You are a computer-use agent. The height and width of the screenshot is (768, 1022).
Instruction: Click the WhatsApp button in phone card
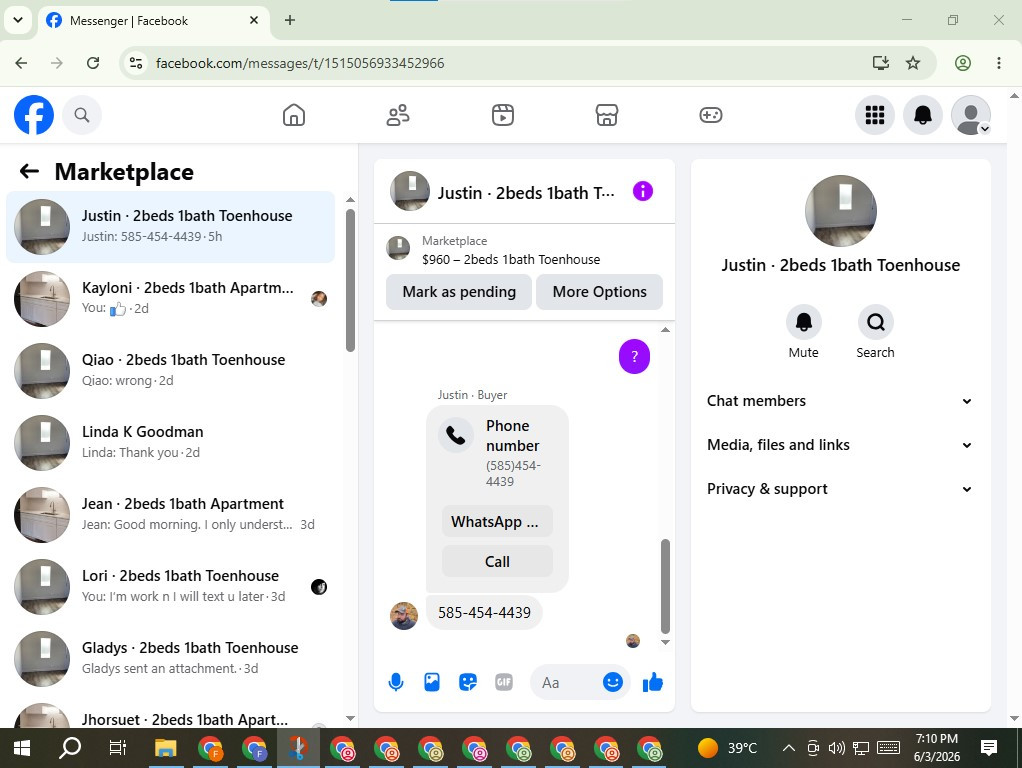[x=497, y=522]
